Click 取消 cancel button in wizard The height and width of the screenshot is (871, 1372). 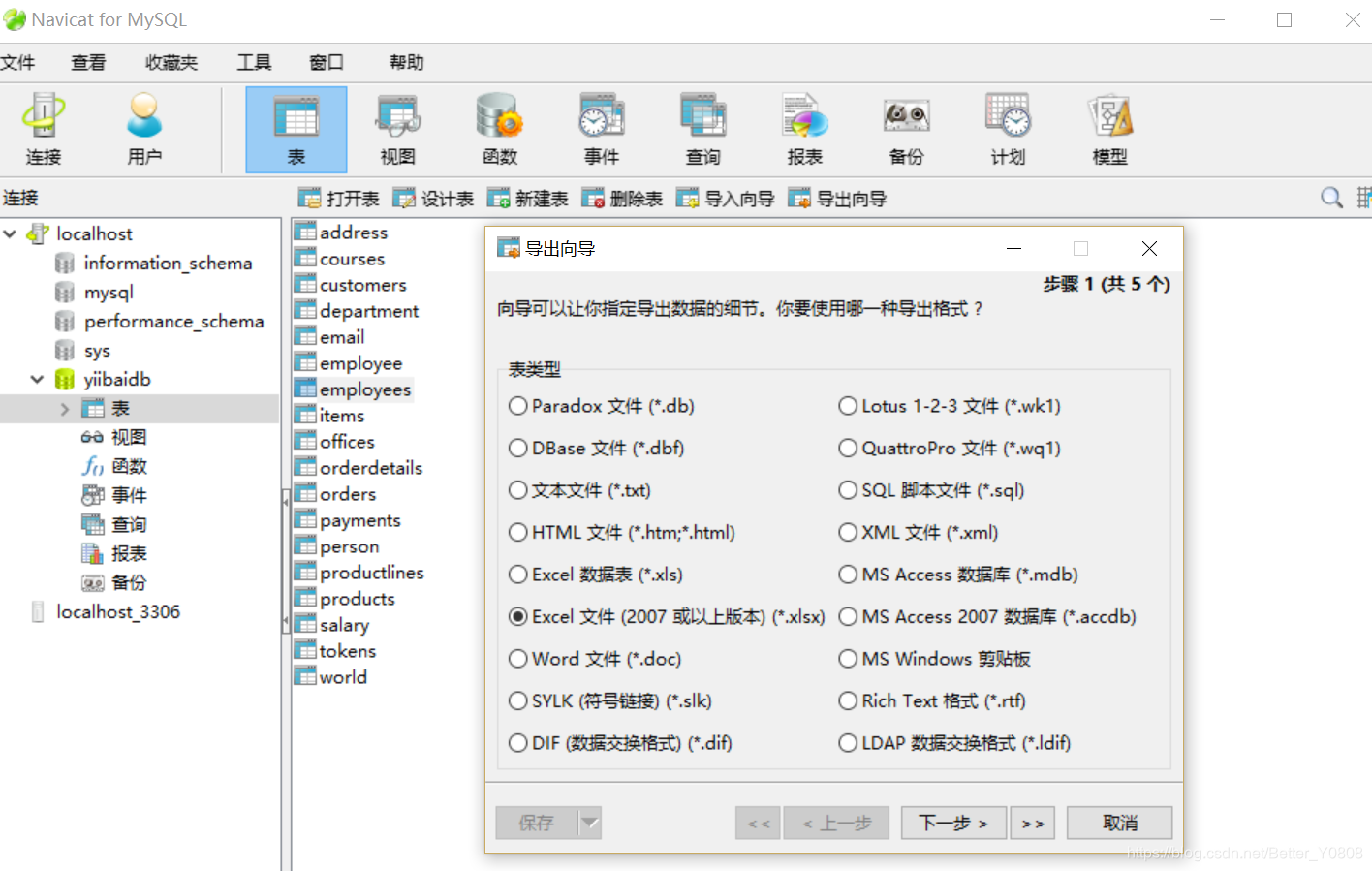click(x=1119, y=823)
